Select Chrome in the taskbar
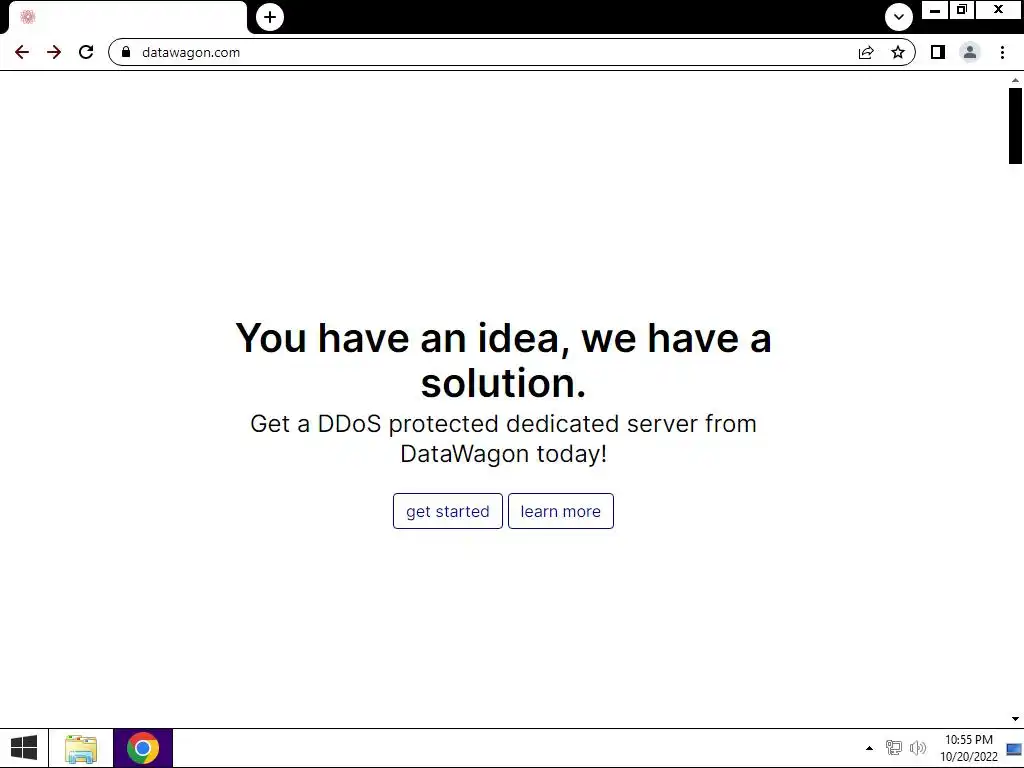This screenshot has width=1024, height=768. (x=143, y=748)
